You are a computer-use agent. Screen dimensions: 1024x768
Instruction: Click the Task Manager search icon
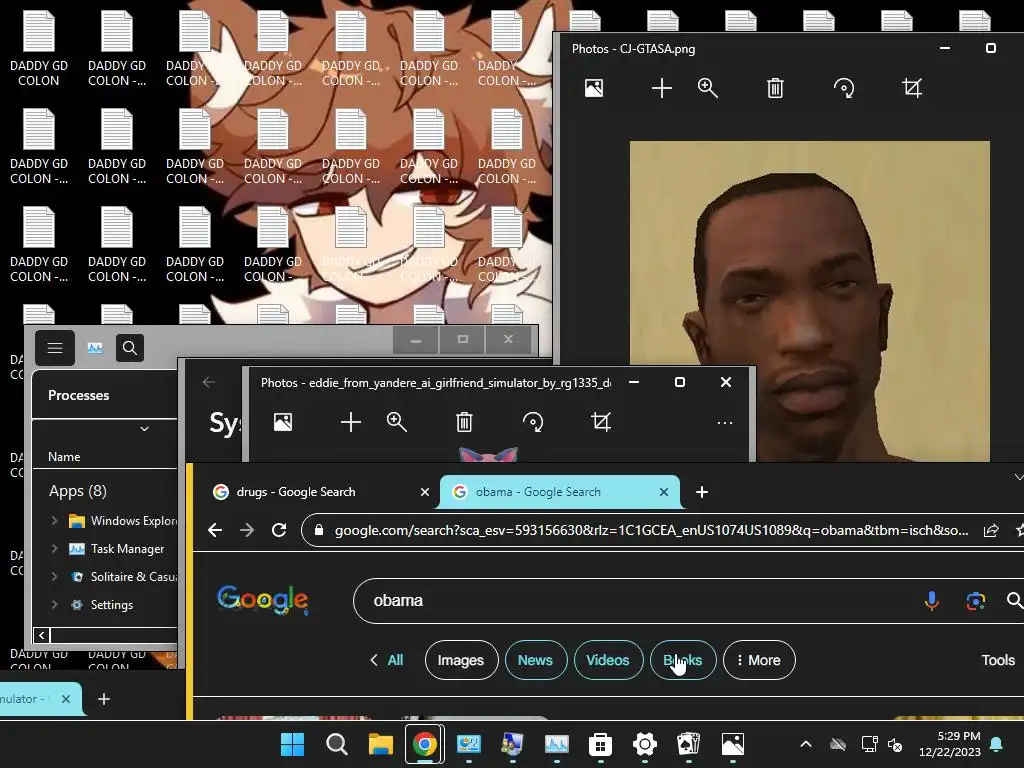tap(130, 348)
